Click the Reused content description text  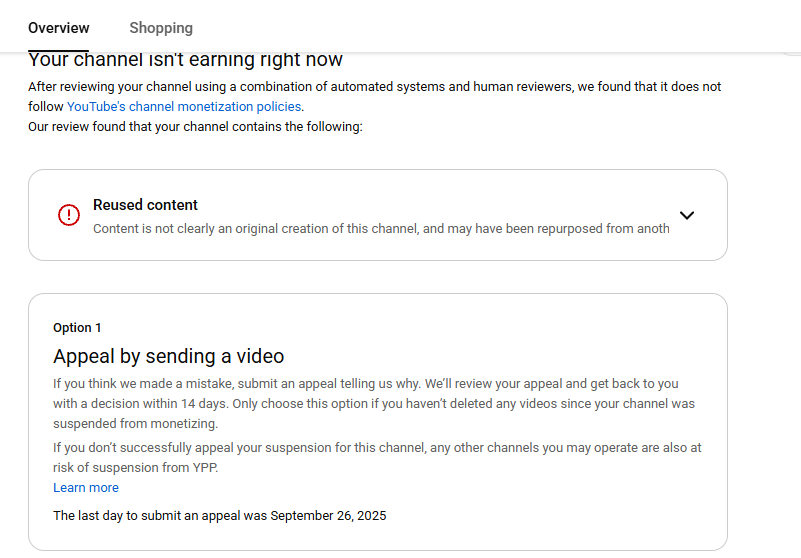pos(380,228)
